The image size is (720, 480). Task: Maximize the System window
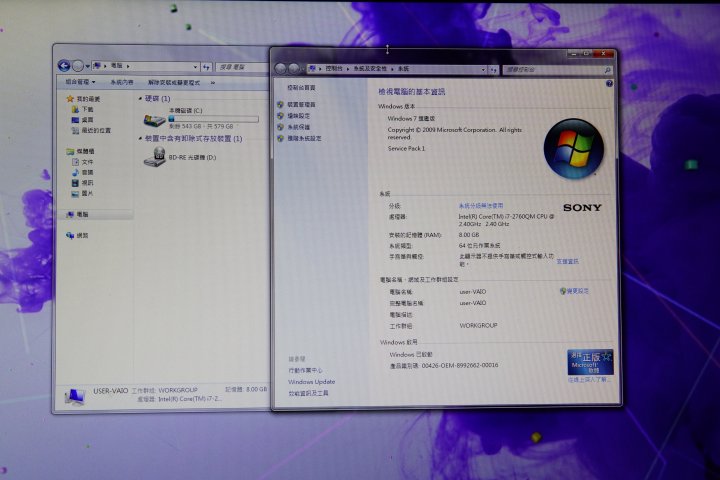pos(586,54)
